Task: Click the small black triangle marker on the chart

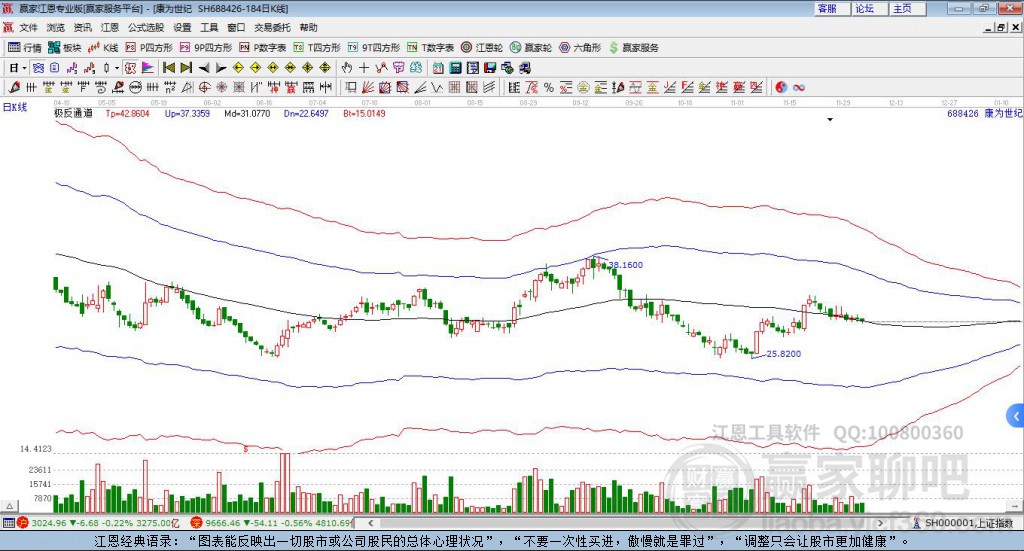Action: click(830, 119)
